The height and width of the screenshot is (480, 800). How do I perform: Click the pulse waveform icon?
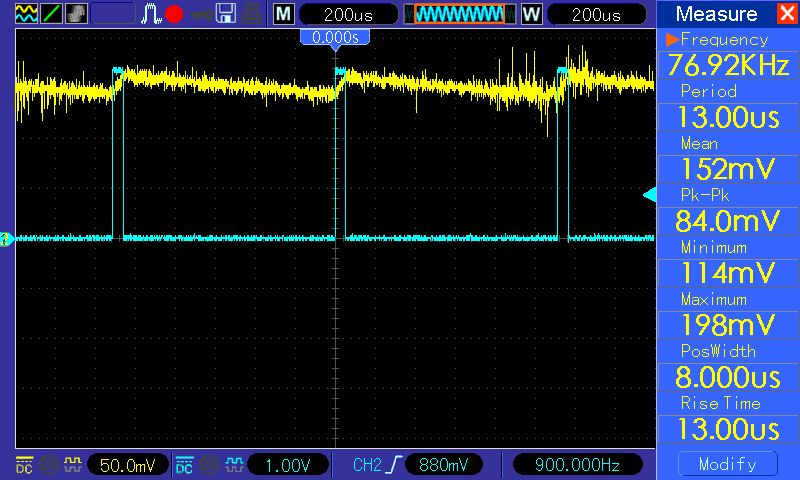pyautogui.click(x=152, y=14)
